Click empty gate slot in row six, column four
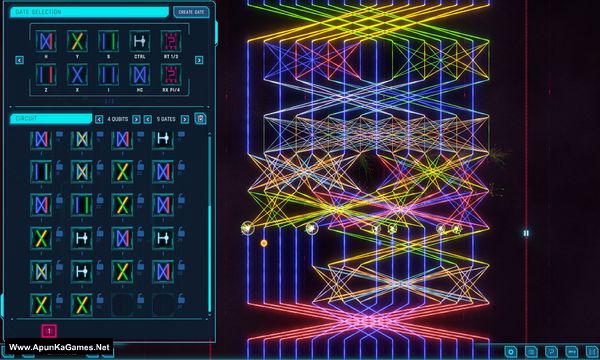Screen dimensions: 600x360 (163, 305)
